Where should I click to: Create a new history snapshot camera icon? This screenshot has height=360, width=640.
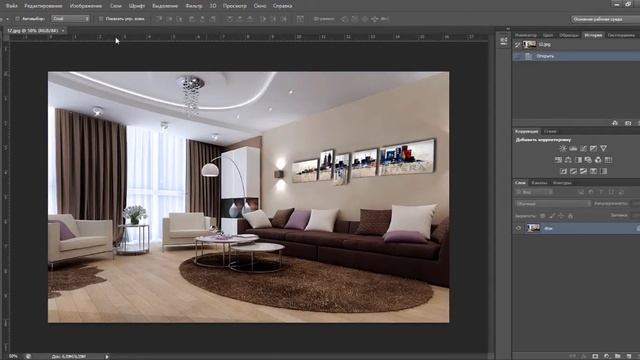(628, 123)
